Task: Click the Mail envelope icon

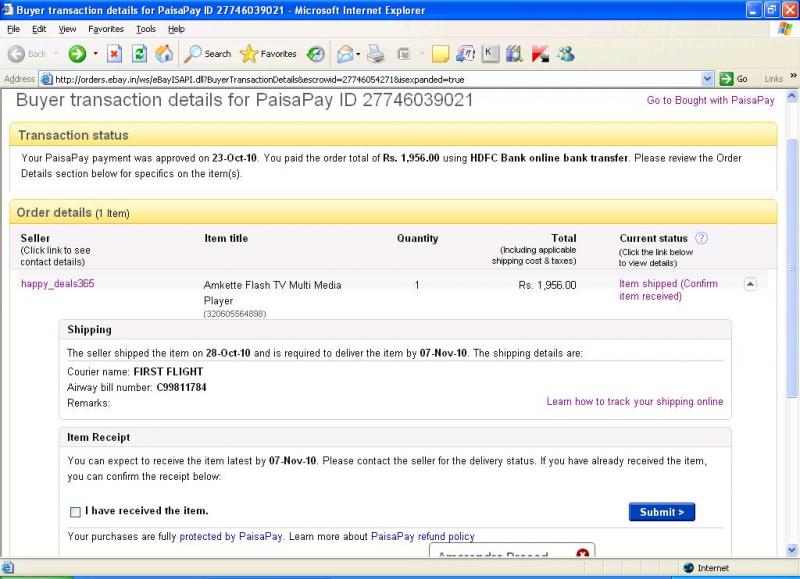Action: pos(345,54)
